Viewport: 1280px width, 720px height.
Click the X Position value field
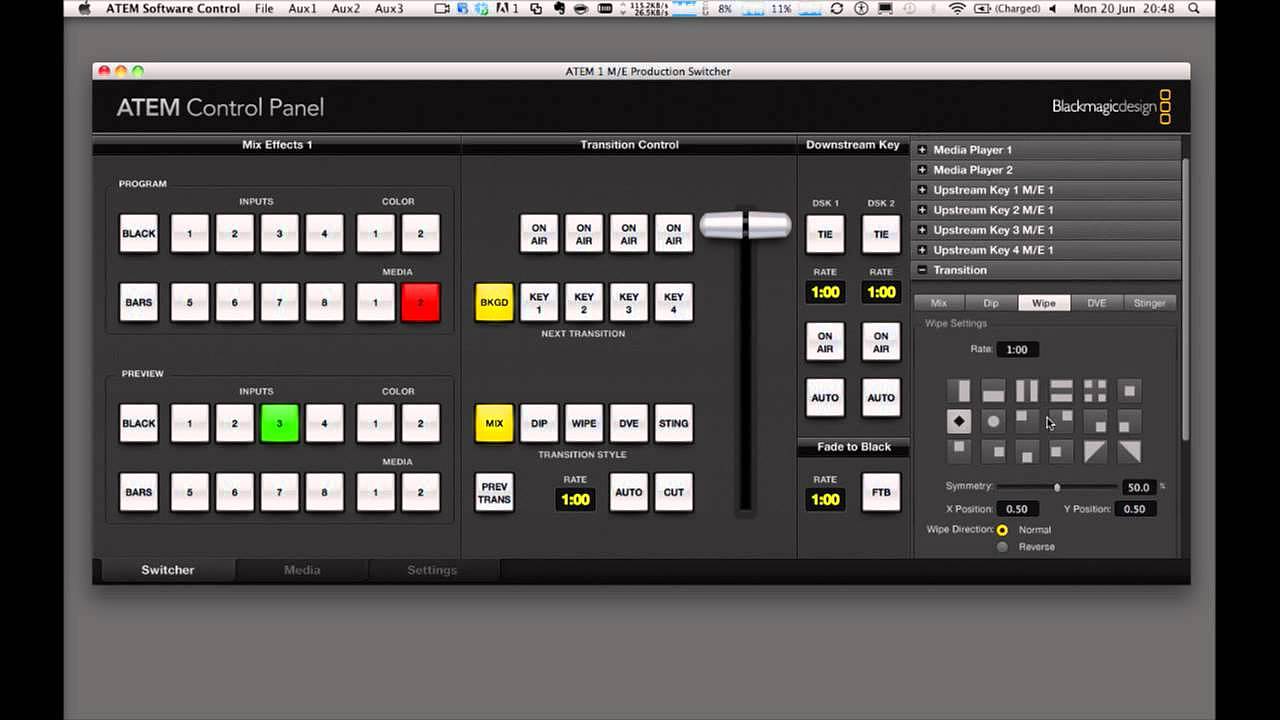point(1017,509)
